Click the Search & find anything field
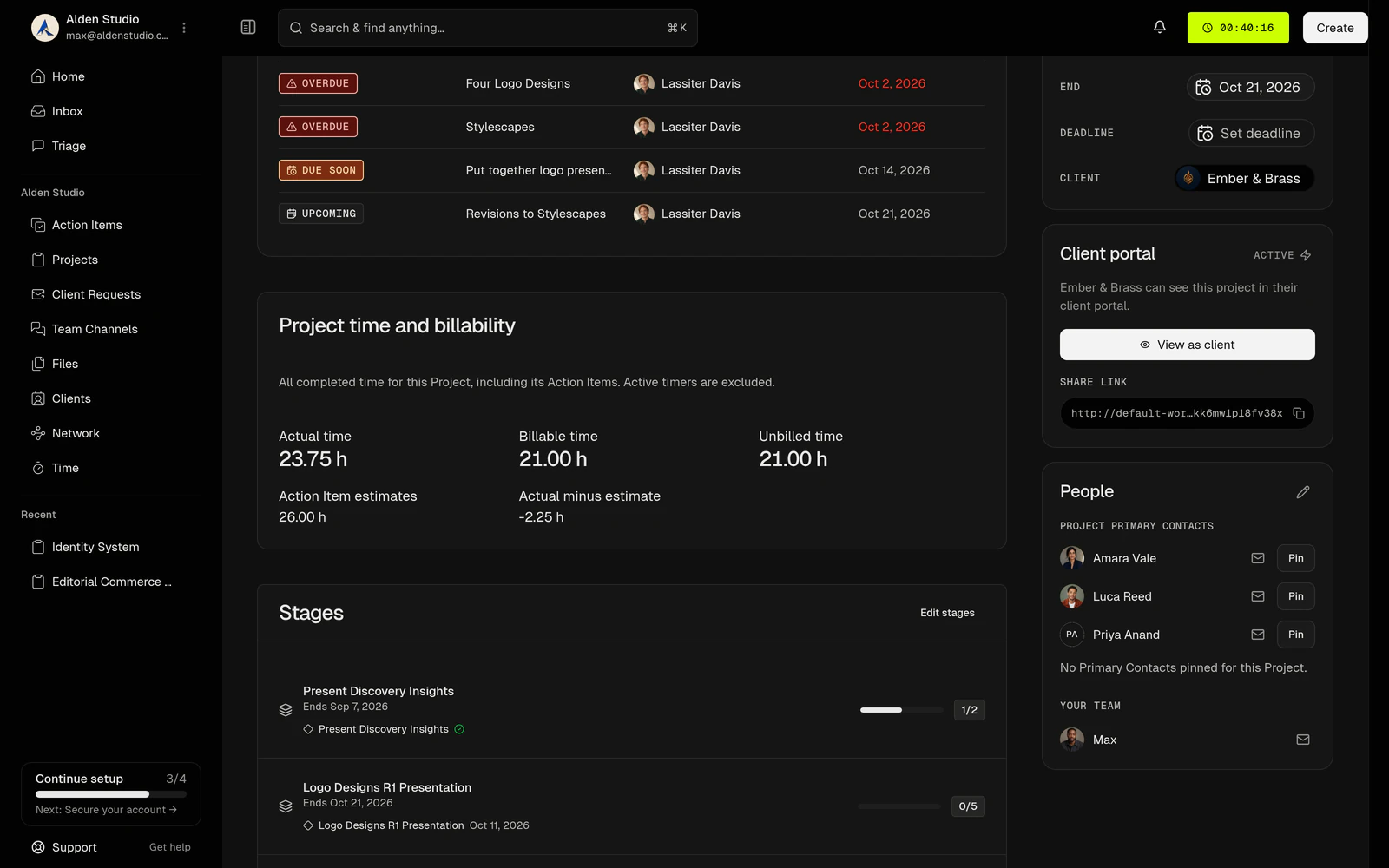The width and height of the screenshot is (1389, 868). (488, 28)
